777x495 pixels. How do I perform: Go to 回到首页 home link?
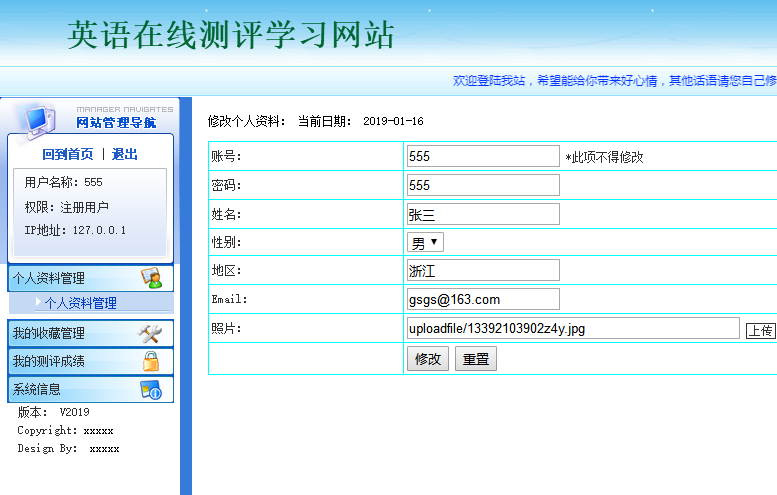point(67,155)
